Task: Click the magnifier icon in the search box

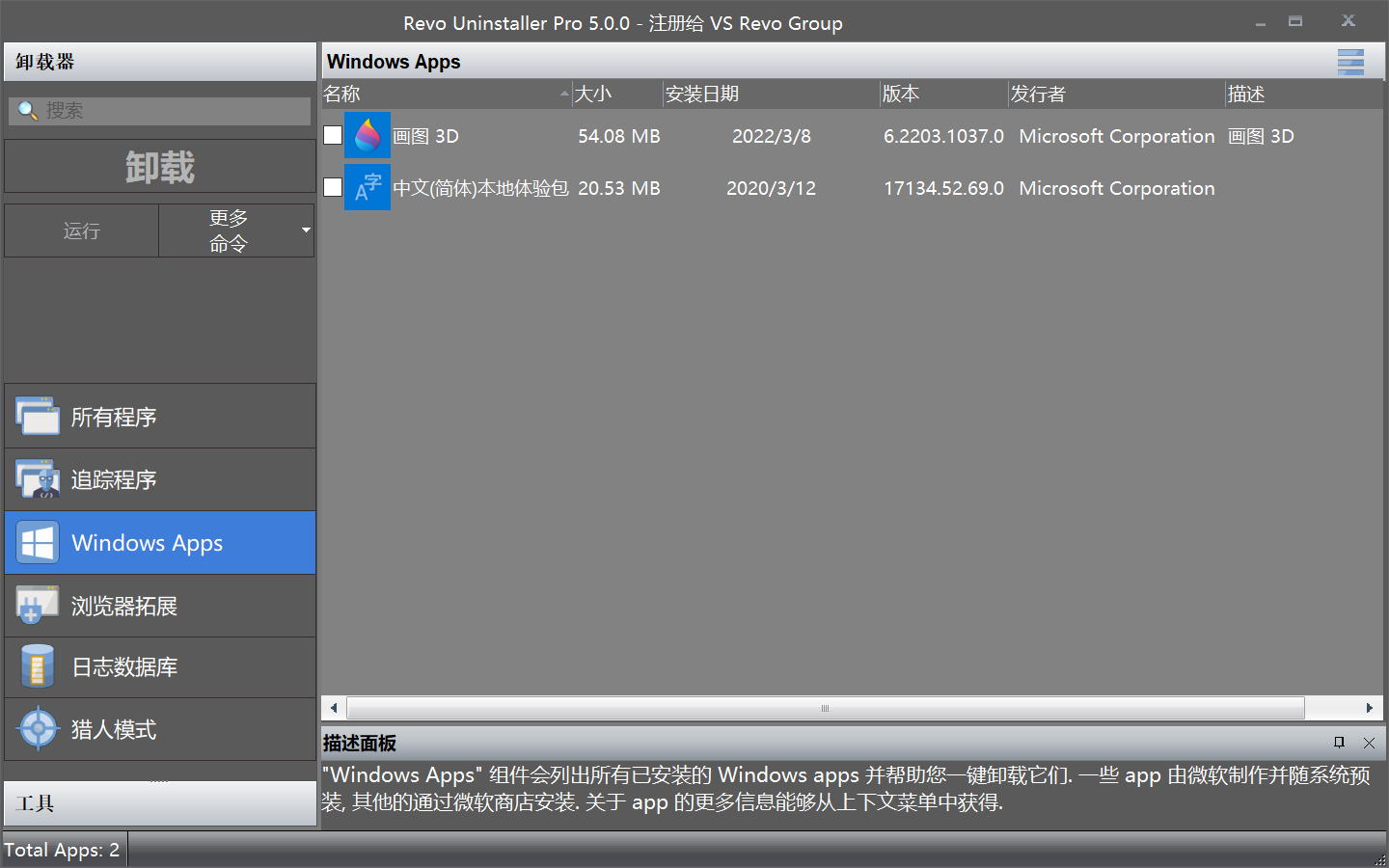Action: click(28, 111)
